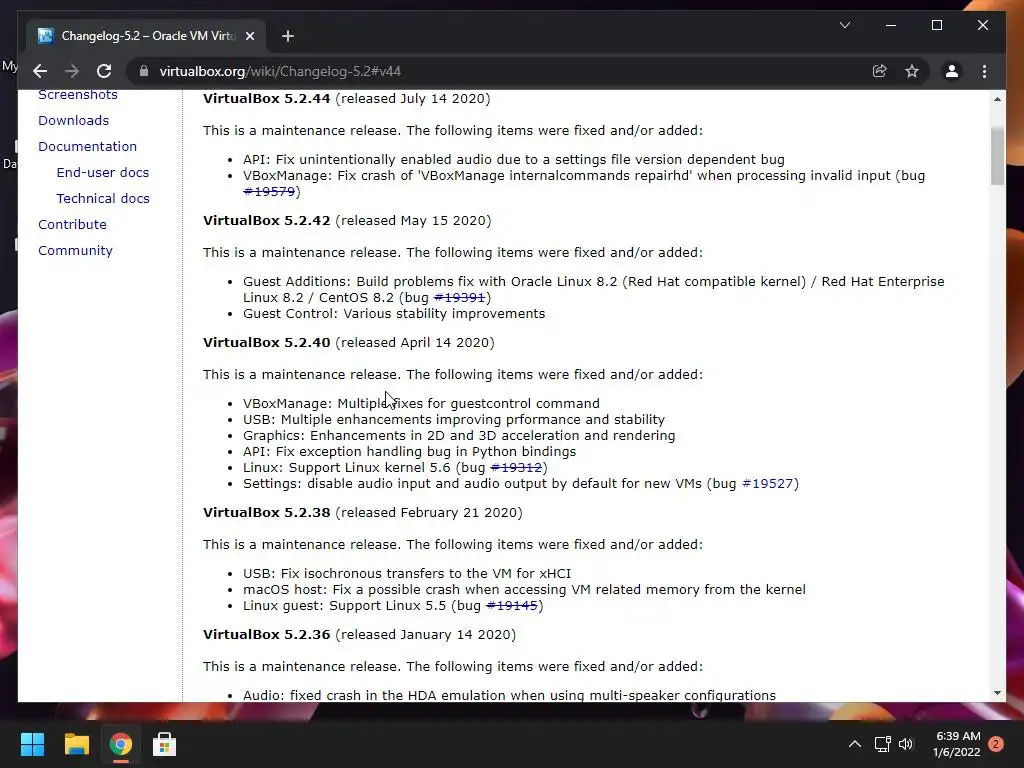Screen dimensions: 1024x768
Task: Open End-user docs link
Action: pos(103,172)
